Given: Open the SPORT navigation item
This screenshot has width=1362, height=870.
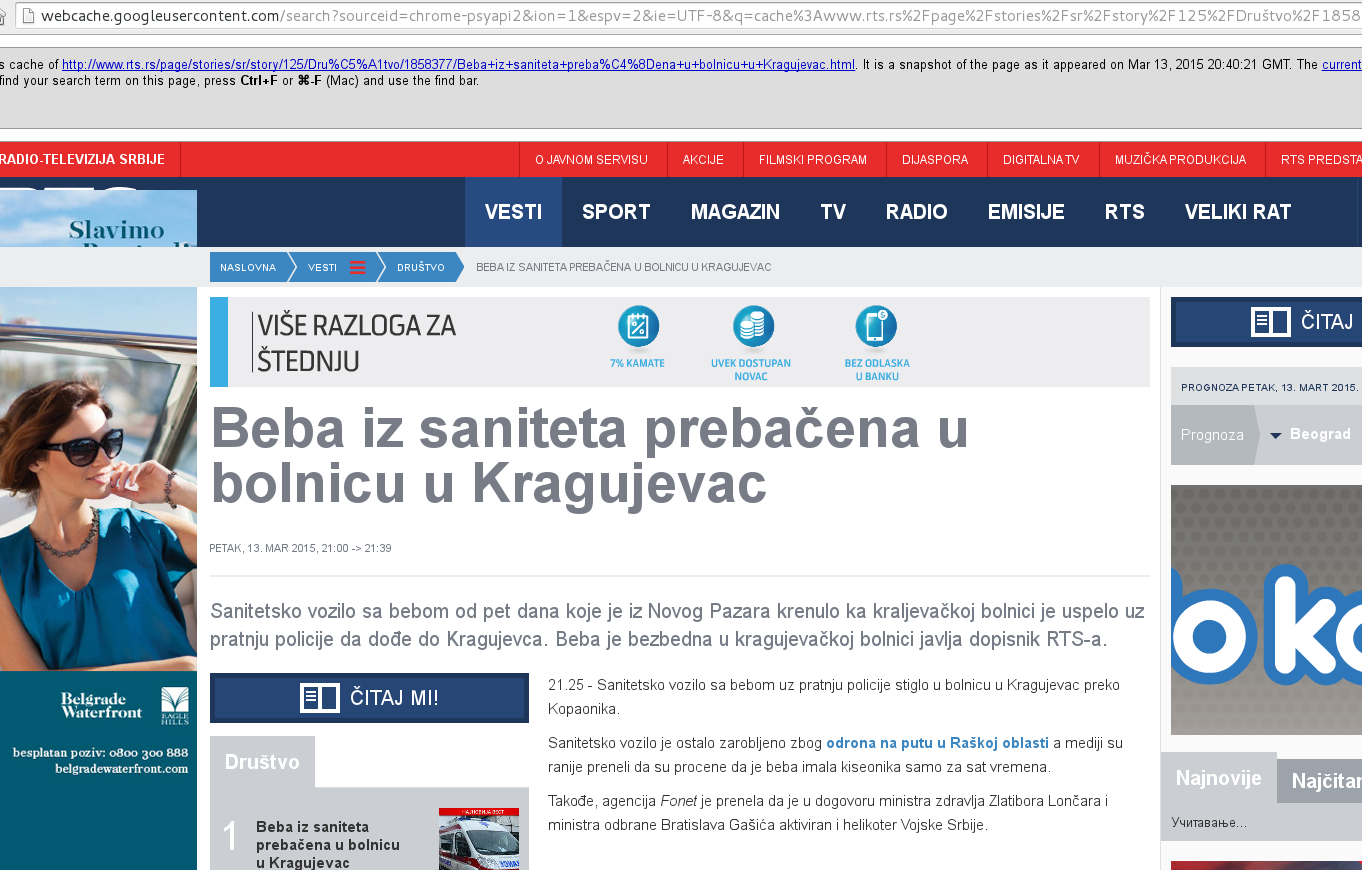Looking at the screenshot, I should click(616, 212).
